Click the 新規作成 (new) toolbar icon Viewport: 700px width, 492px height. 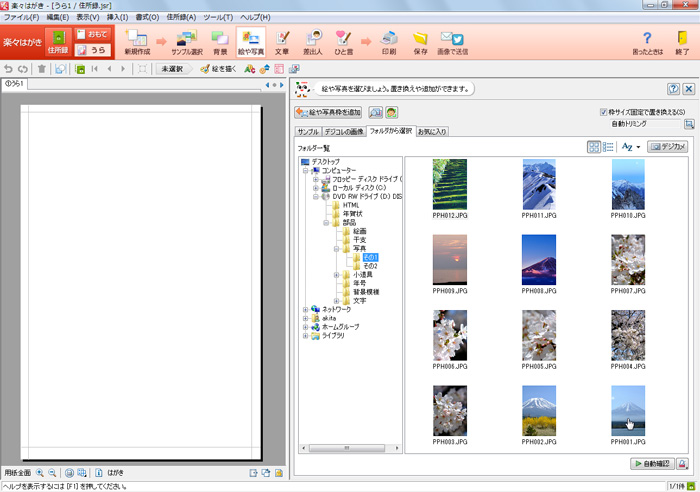138,42
